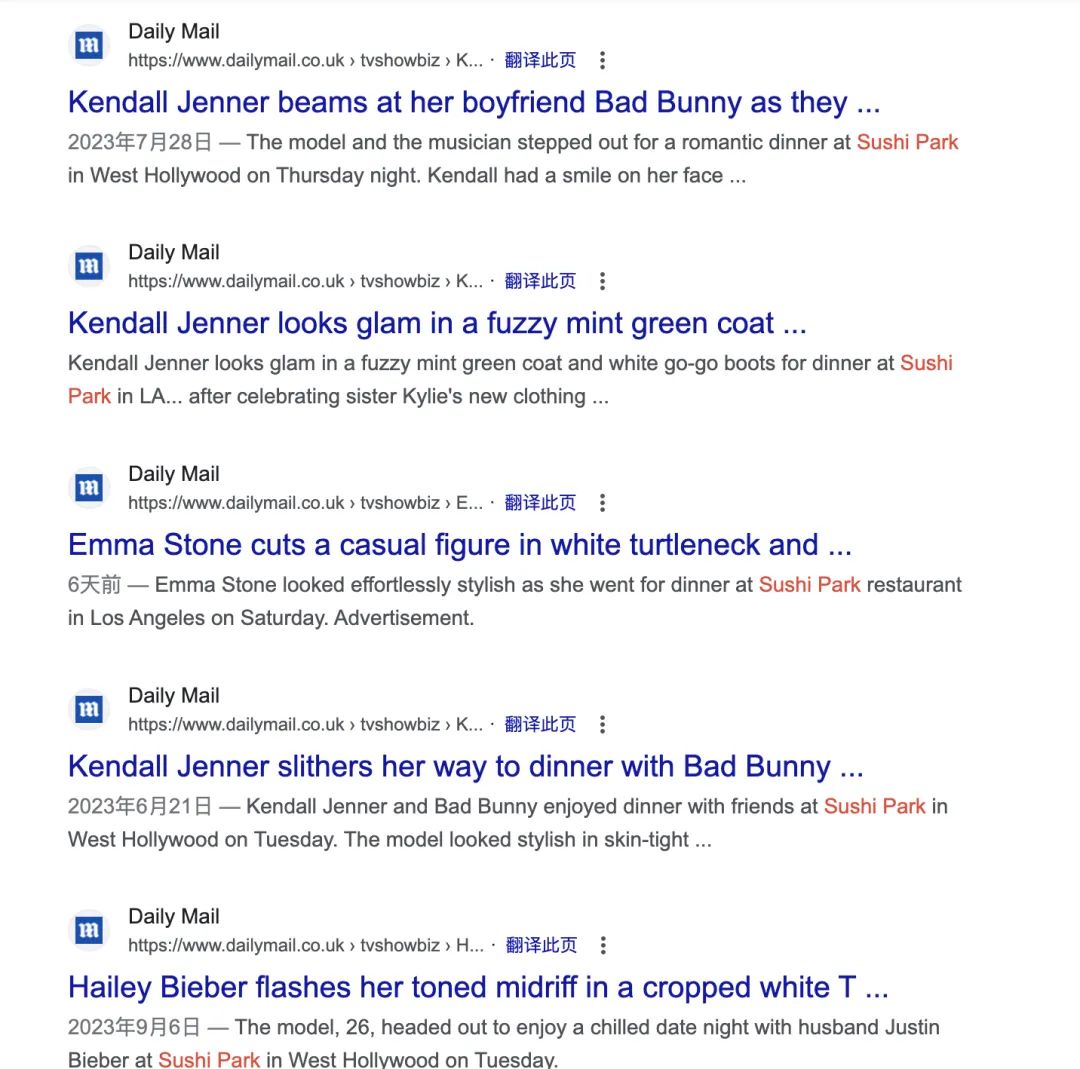
Task: Click 翻译此页 for the Hailey Bieber result
Action: point(541,945)
